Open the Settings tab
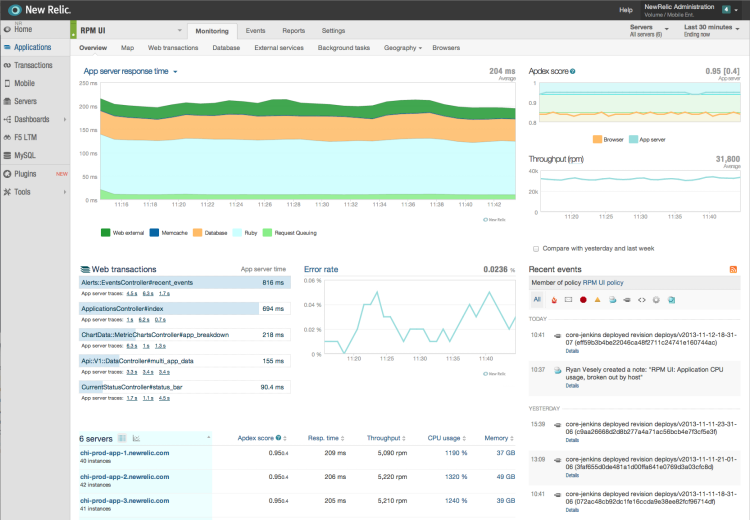This screenshot has height=520, width=750. pos(333,31)
